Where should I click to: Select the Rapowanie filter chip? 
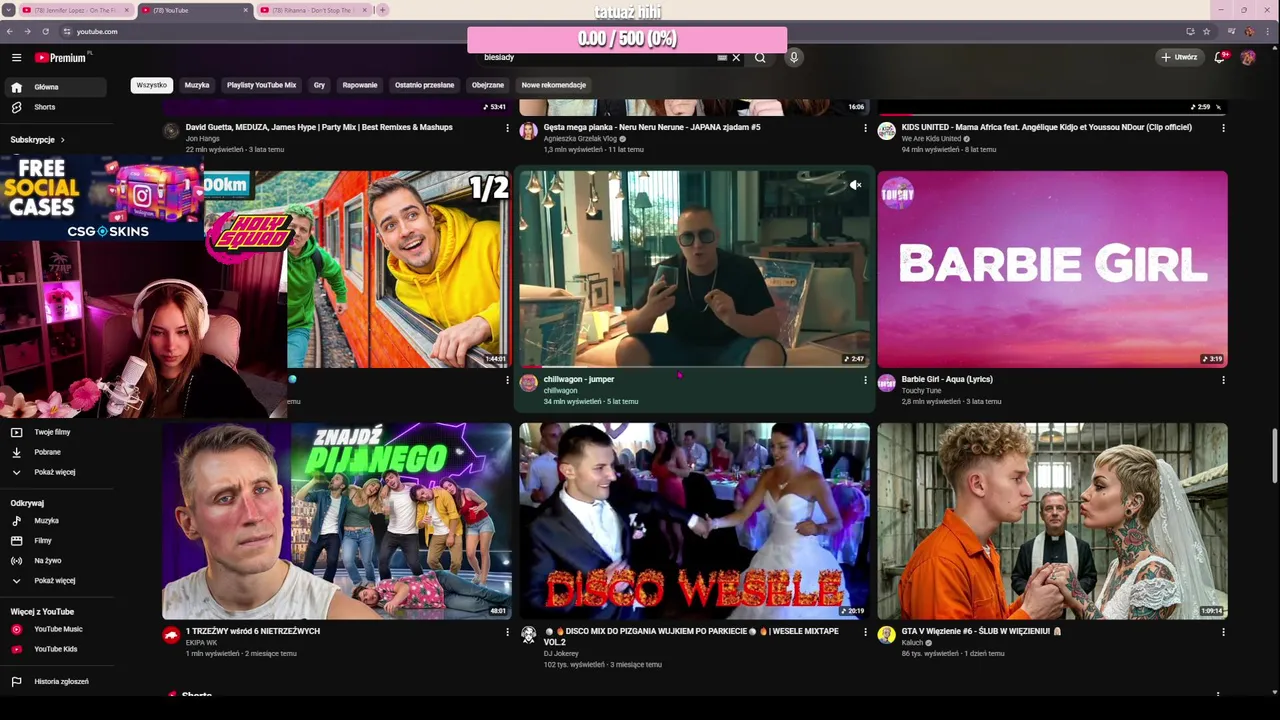(x=360, y=85)
